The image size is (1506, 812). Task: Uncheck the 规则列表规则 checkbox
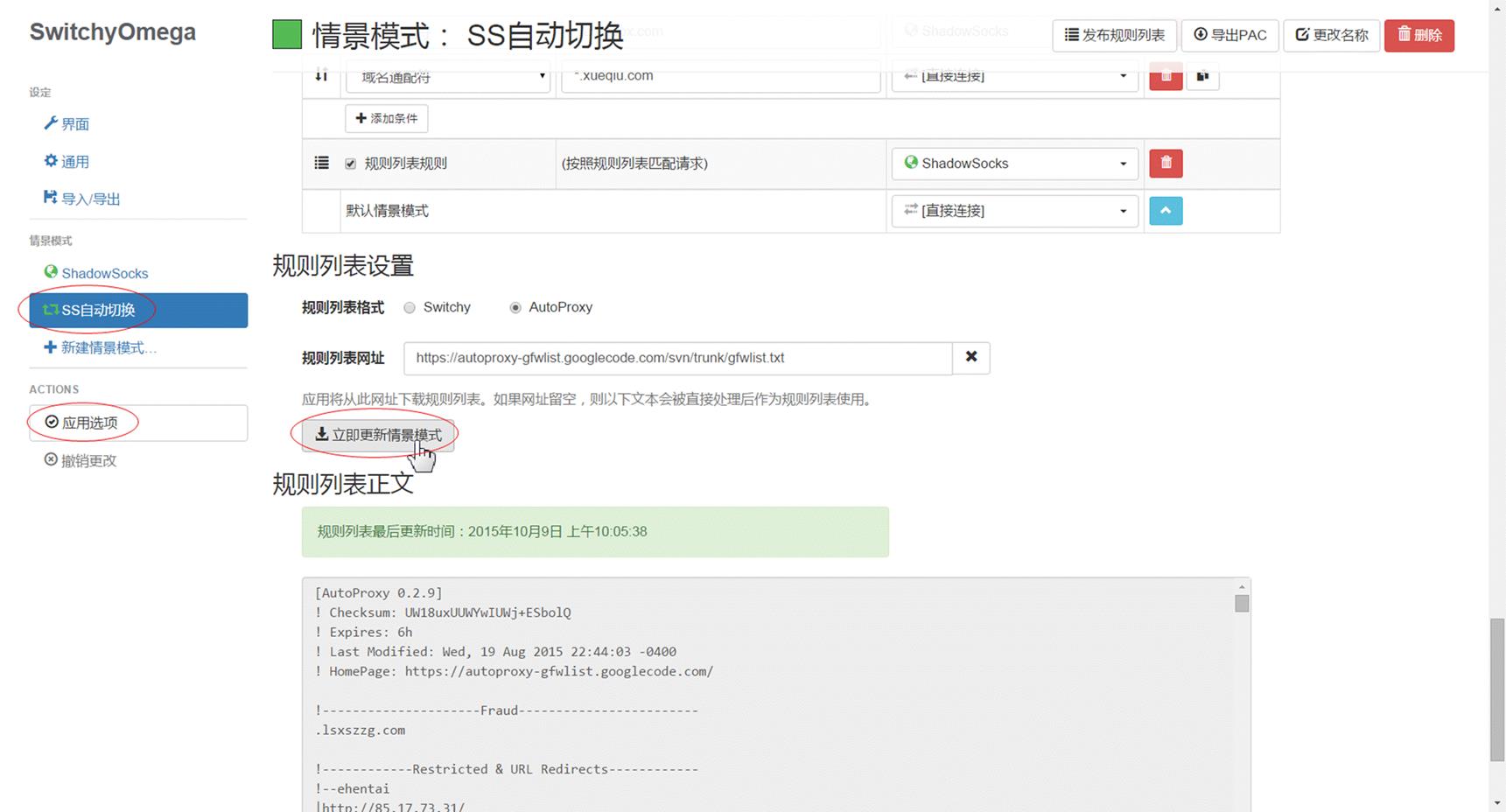pos(350,164)
